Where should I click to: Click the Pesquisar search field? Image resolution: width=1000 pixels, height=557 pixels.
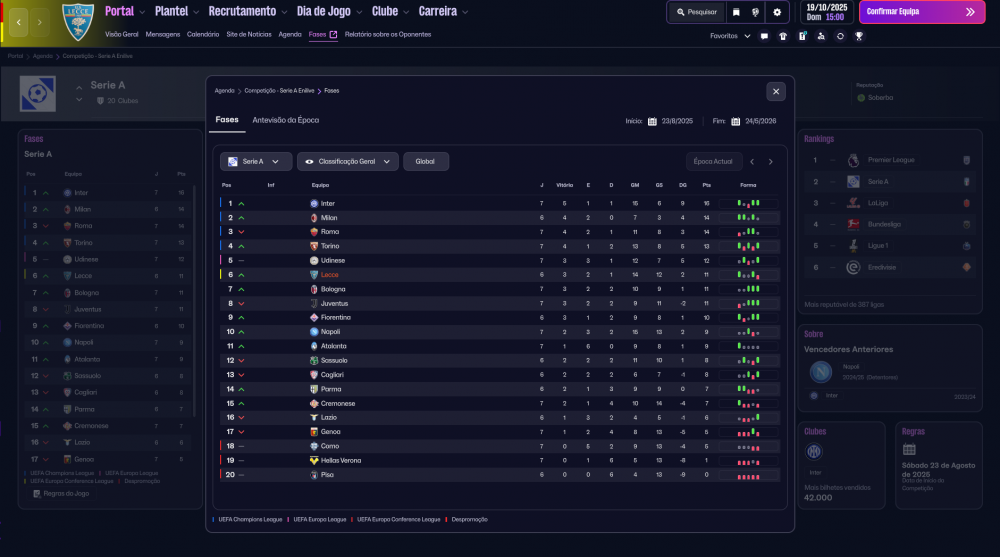[696, 12]
